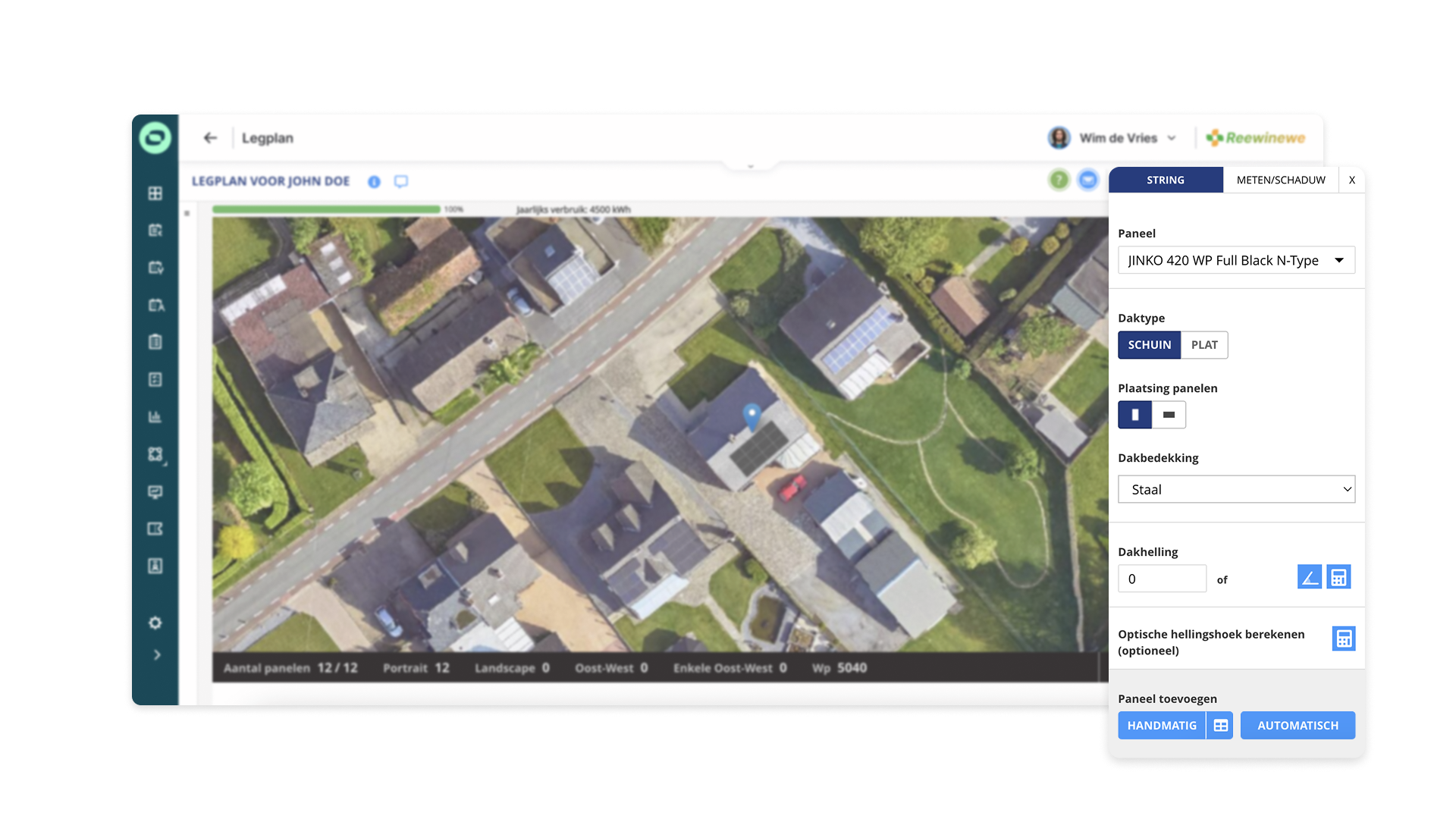Click the blue location pin on roof
Viewport: 1456px width, 819px height.
[x=752, y=415]
